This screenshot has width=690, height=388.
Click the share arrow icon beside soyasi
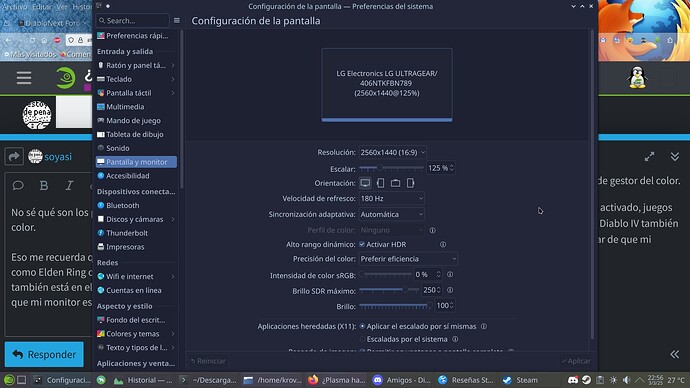(x=14, y=156)
